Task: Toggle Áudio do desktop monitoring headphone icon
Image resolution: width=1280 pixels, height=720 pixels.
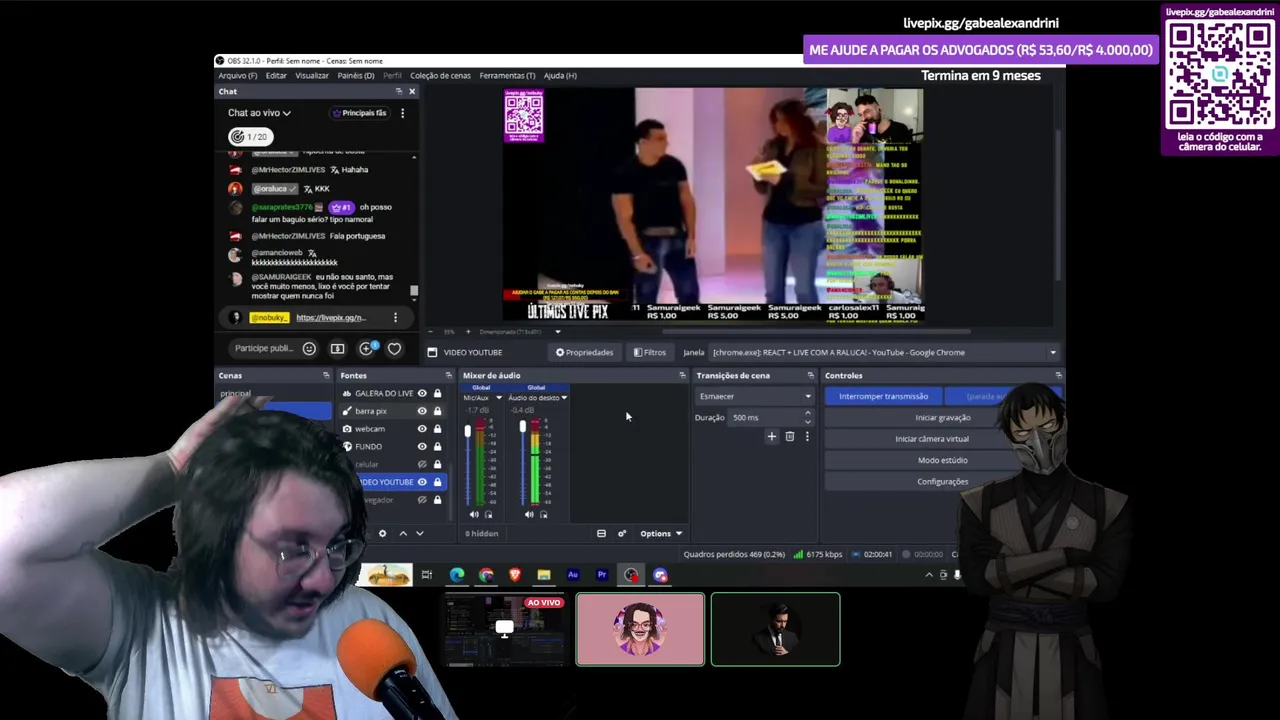Action: 543,514
